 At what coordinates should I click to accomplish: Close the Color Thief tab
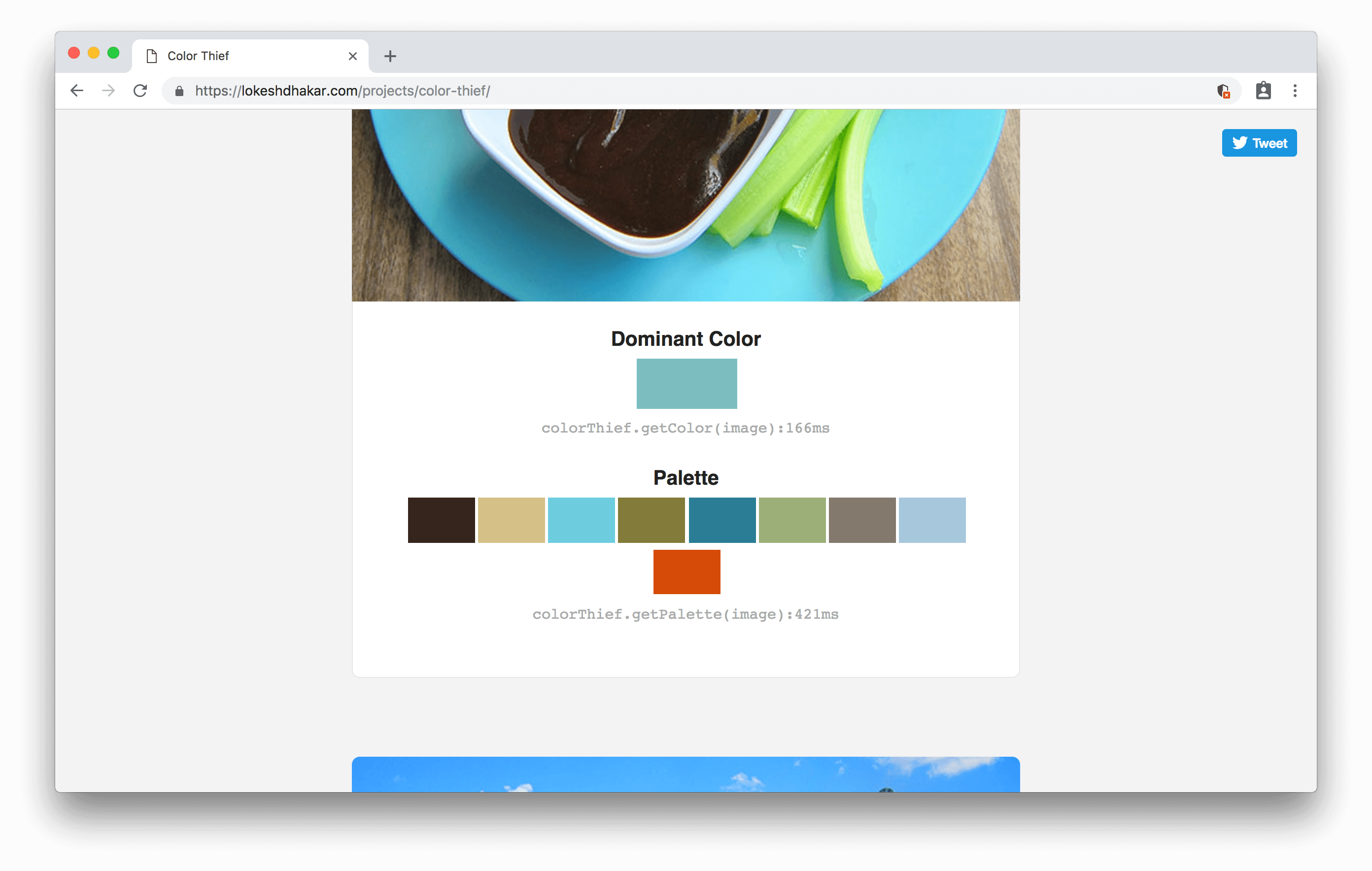pyautogui.click(x=353, y=56)
